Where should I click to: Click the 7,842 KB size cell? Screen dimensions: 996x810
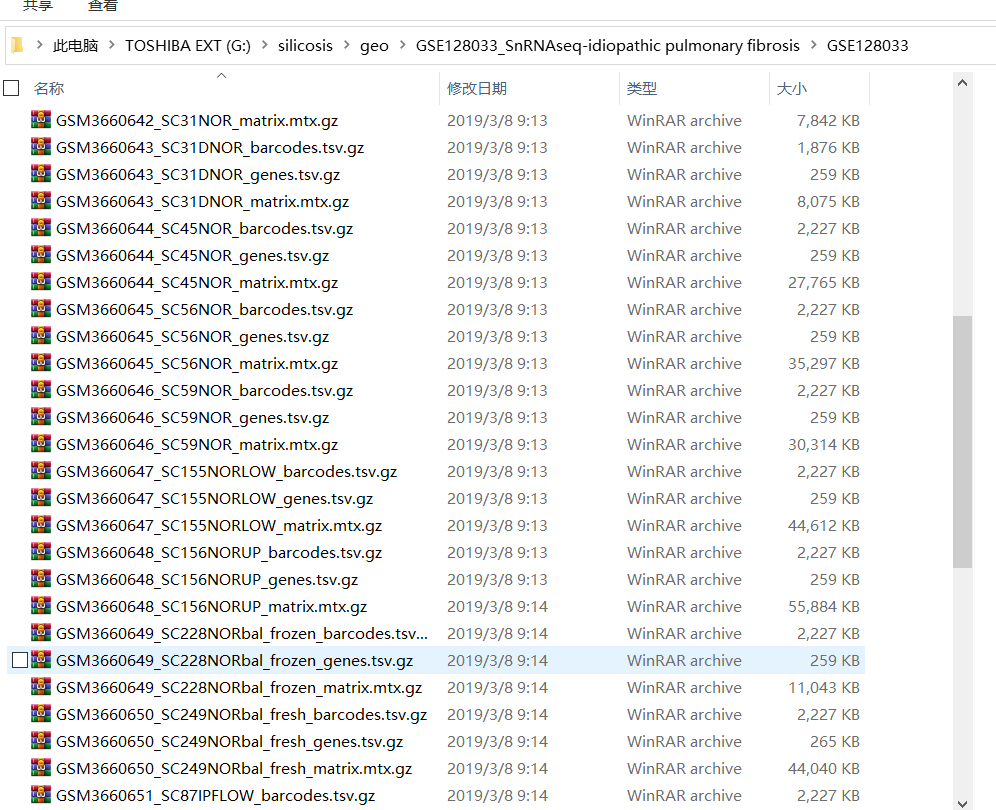pyautogui.click(x=828, y=120)
